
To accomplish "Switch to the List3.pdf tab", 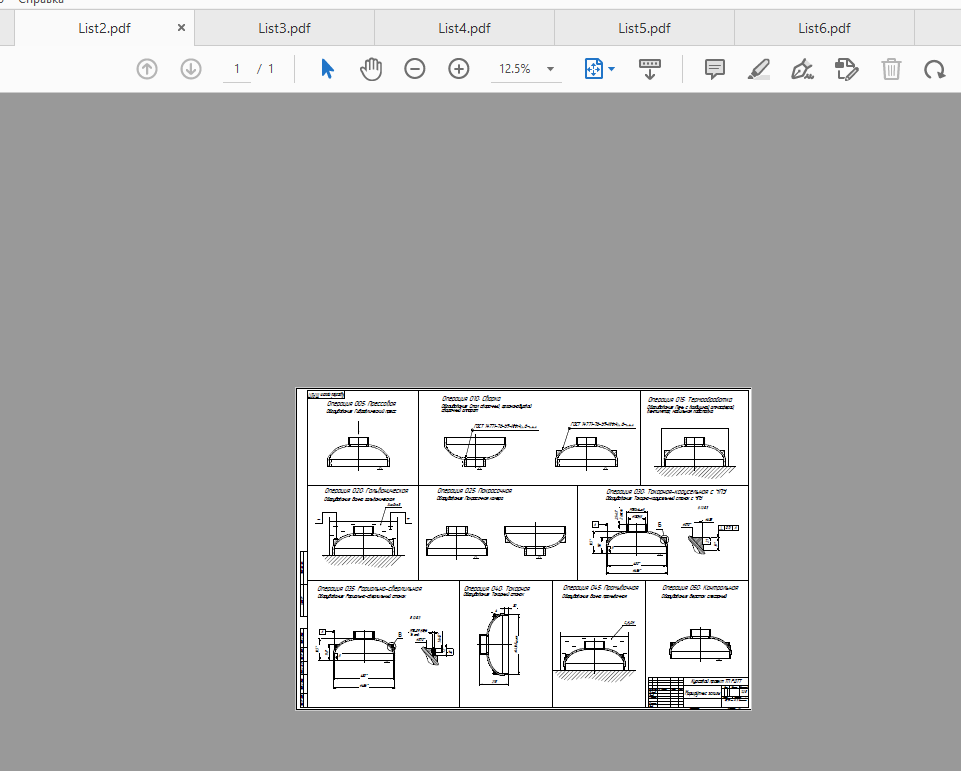I will pos(284,28).
